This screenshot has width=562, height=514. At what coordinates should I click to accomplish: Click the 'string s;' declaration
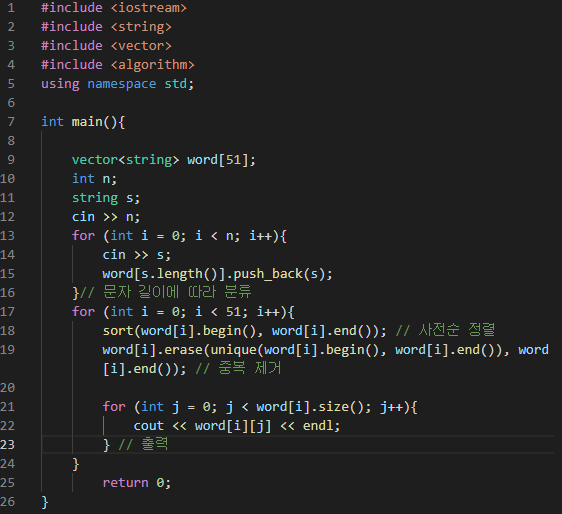[x=106, y=198]
